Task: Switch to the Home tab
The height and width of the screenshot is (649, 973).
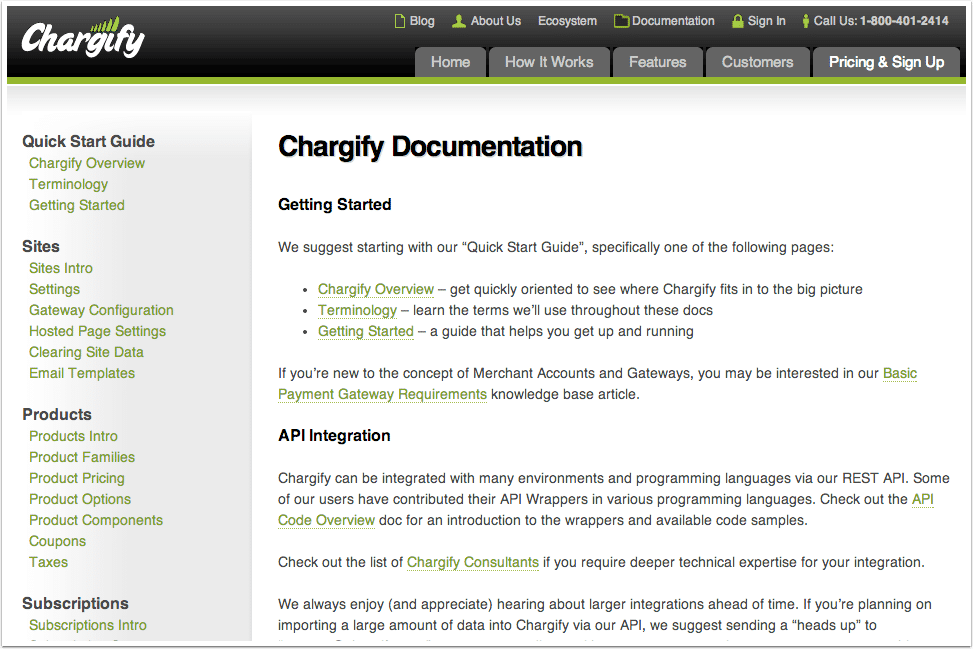Action: pyautogui.click(x=450, y=62)
